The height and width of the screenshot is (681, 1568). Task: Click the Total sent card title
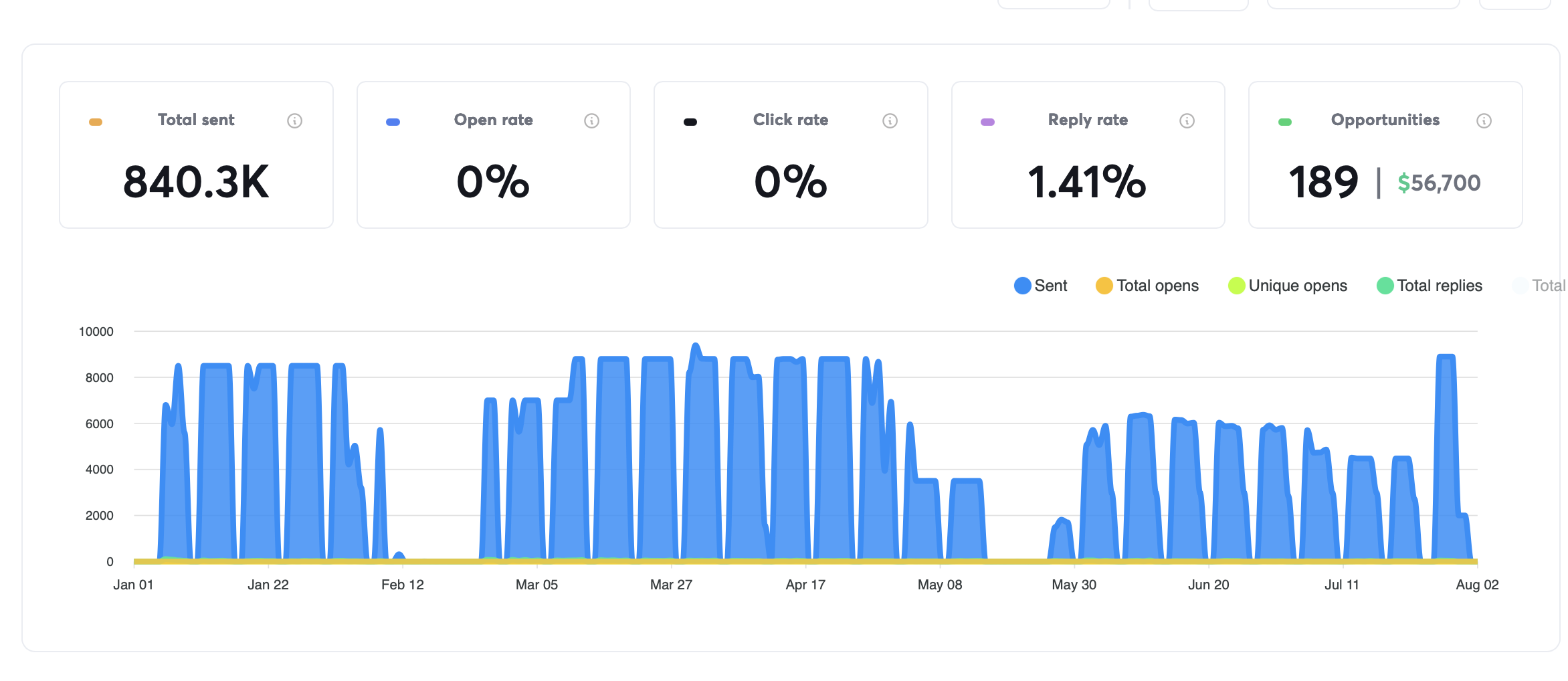click(x=196, y=120)
